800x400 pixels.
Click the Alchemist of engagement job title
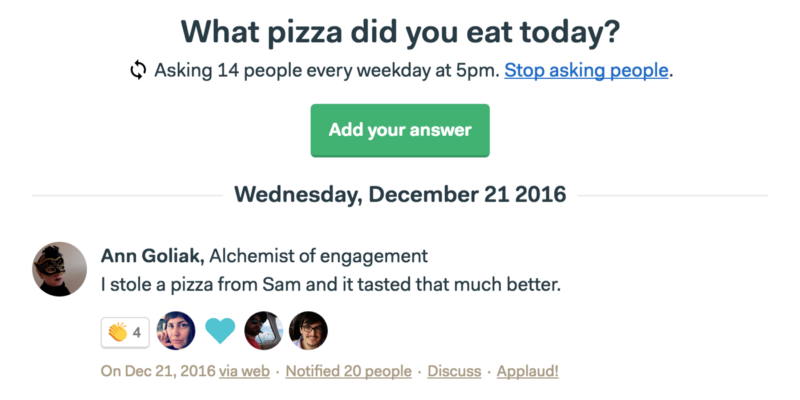(x=318, y=256)
